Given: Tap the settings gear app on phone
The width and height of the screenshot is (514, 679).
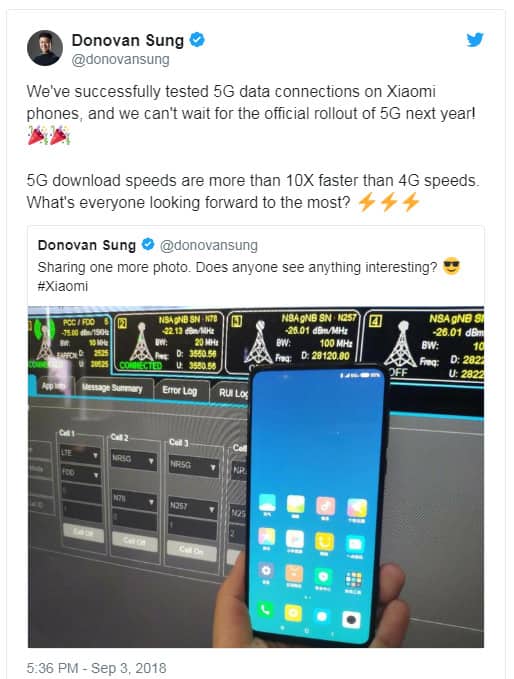Looking at the screenshot, I should (266, 571).
